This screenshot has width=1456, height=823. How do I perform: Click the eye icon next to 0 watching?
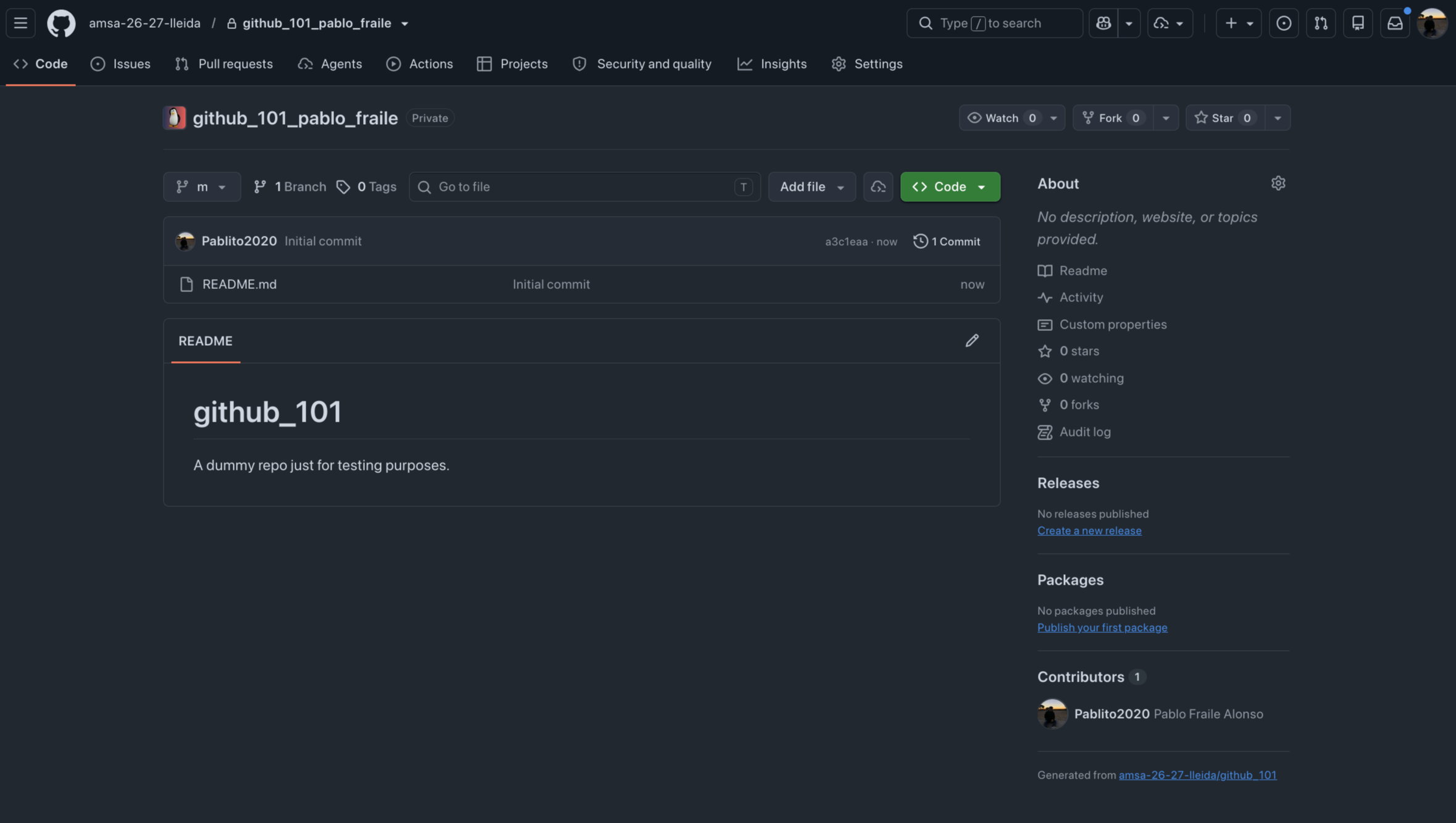click(x=1045, y=378)
